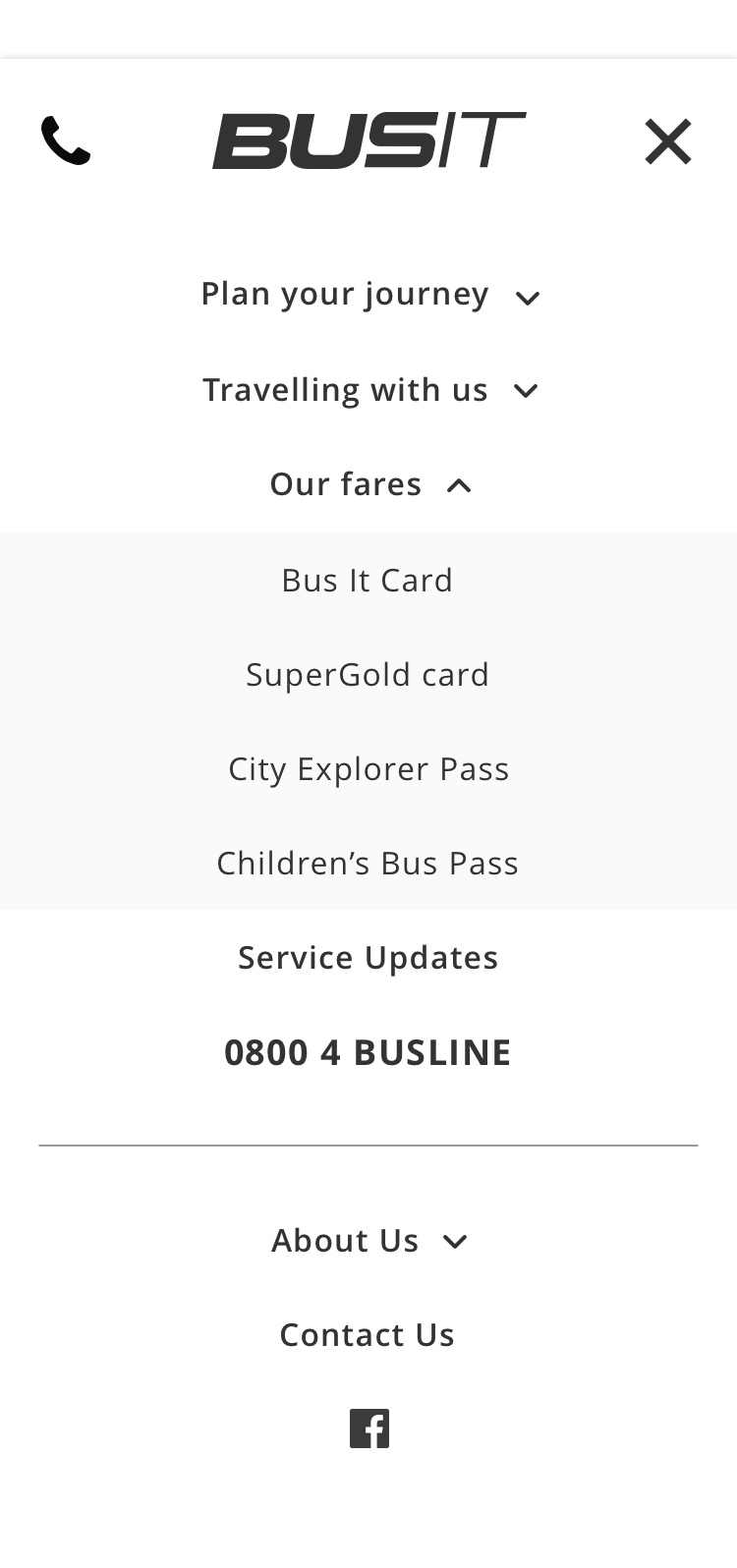Close the navigation menu with the X
This screenshot has height=1568, width=737.
(668, 141)
